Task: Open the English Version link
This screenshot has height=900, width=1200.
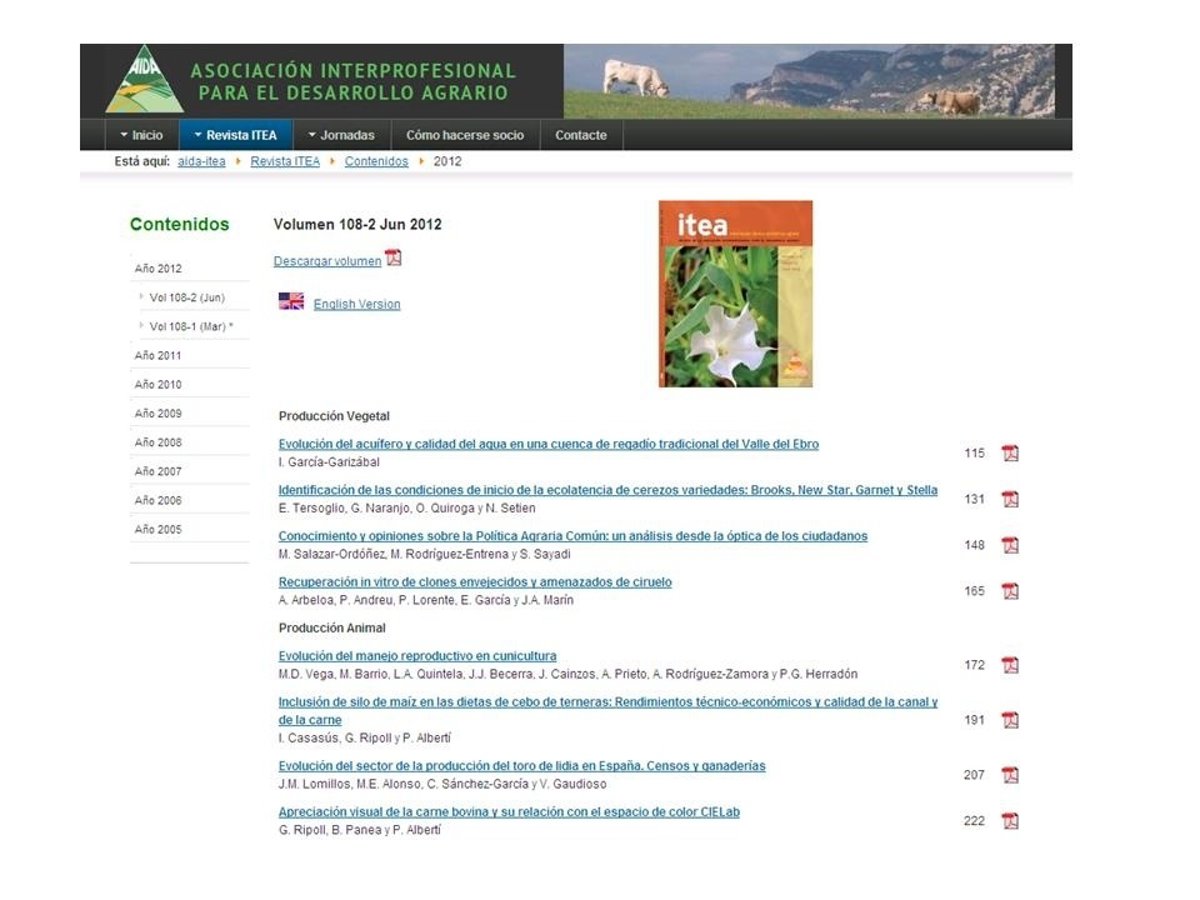Action: point(356,304)
